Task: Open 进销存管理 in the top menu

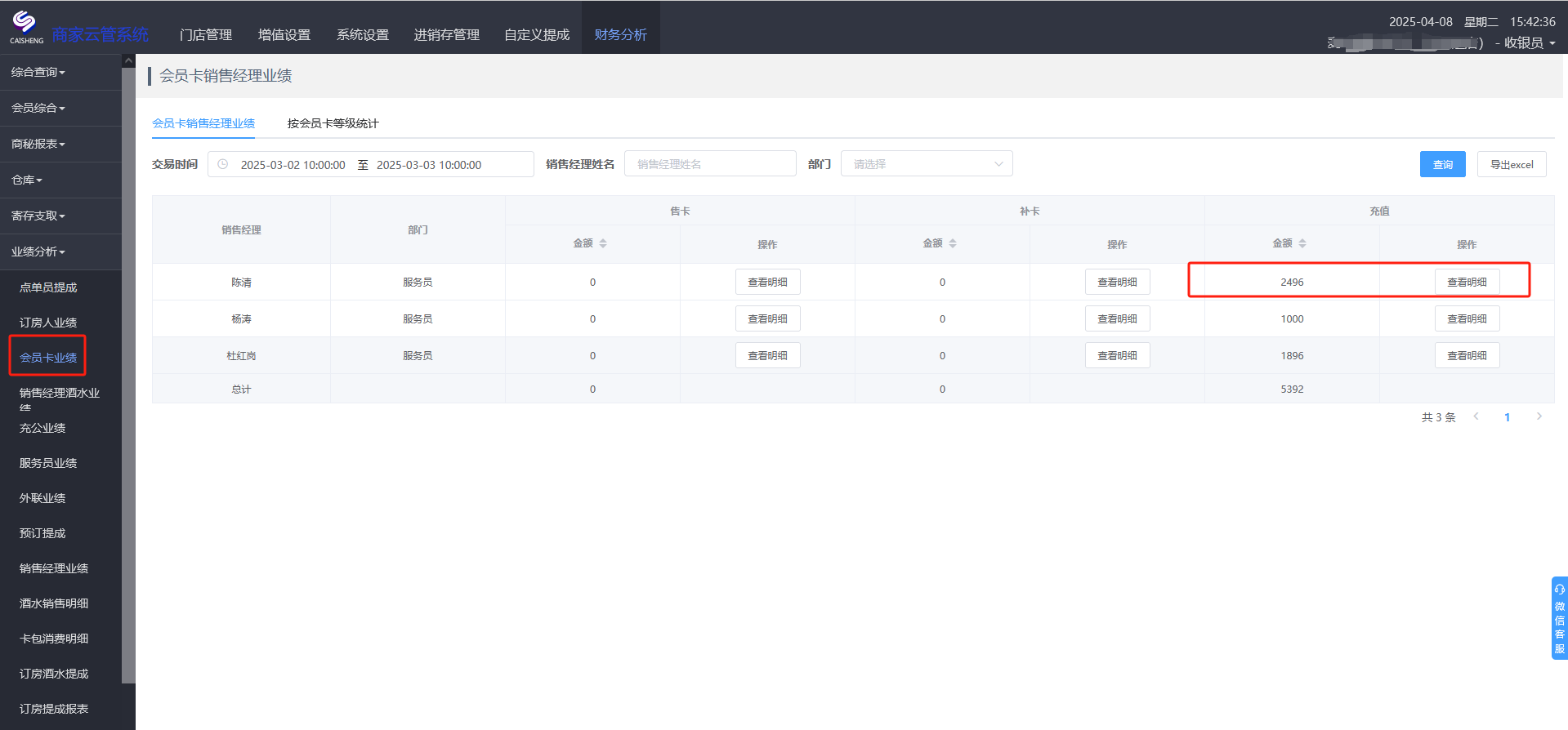Action: click(x=447, y=34)
